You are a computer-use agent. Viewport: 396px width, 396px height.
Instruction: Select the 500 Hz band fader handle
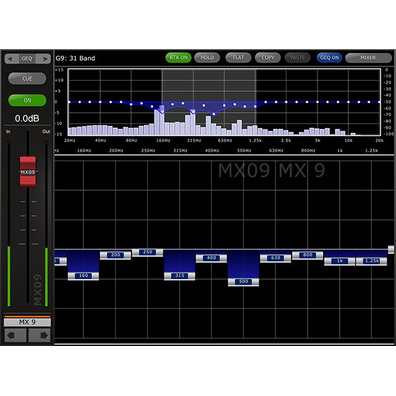coord(243,282)
